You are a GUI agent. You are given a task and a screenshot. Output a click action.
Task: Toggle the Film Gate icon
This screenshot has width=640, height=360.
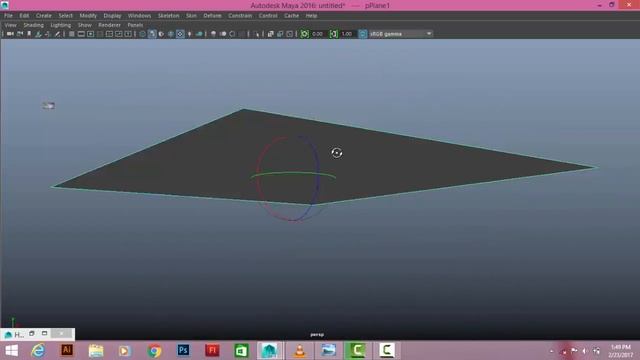coord(81,34)
